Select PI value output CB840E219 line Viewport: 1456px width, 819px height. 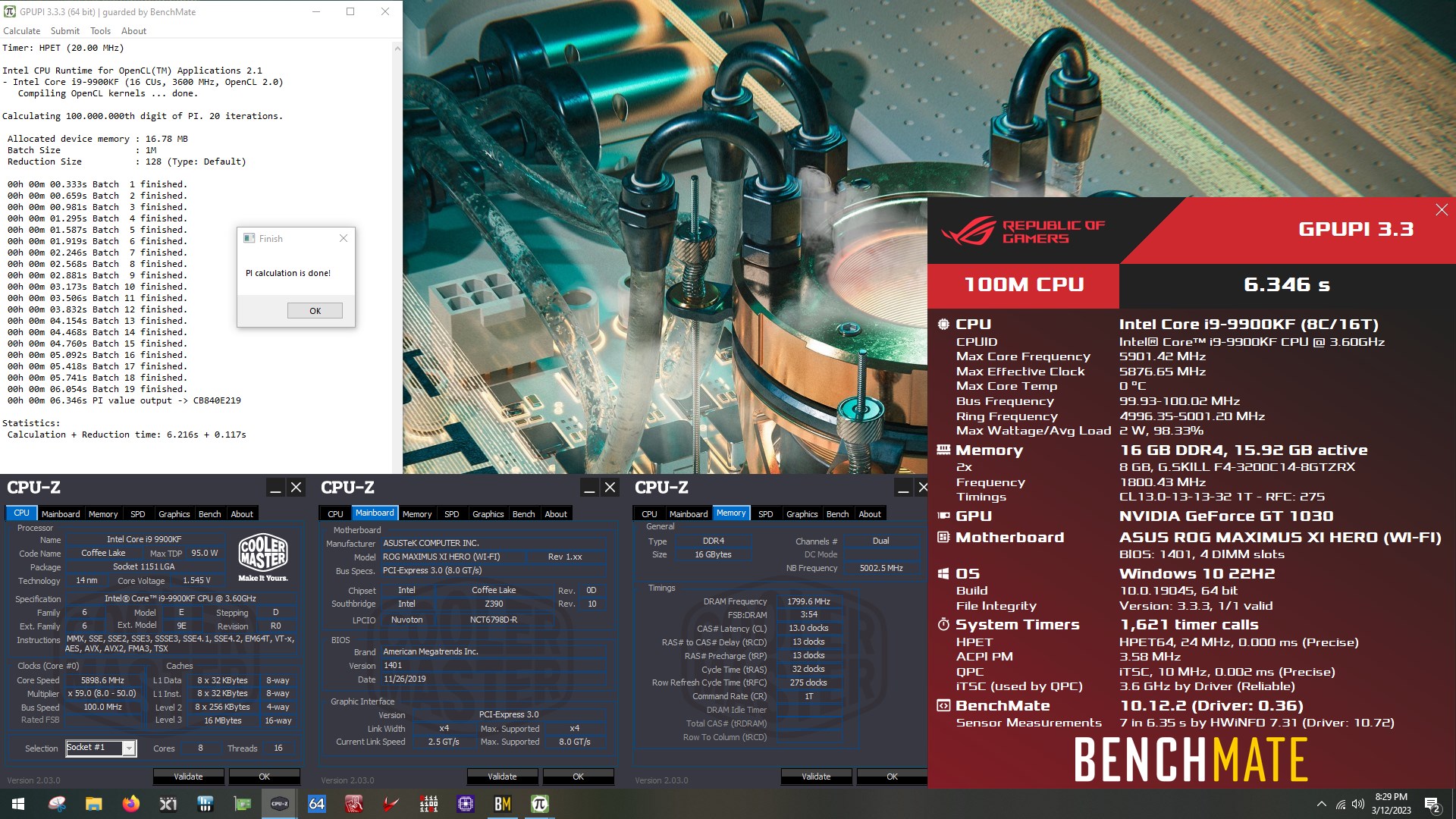[124, 400]
